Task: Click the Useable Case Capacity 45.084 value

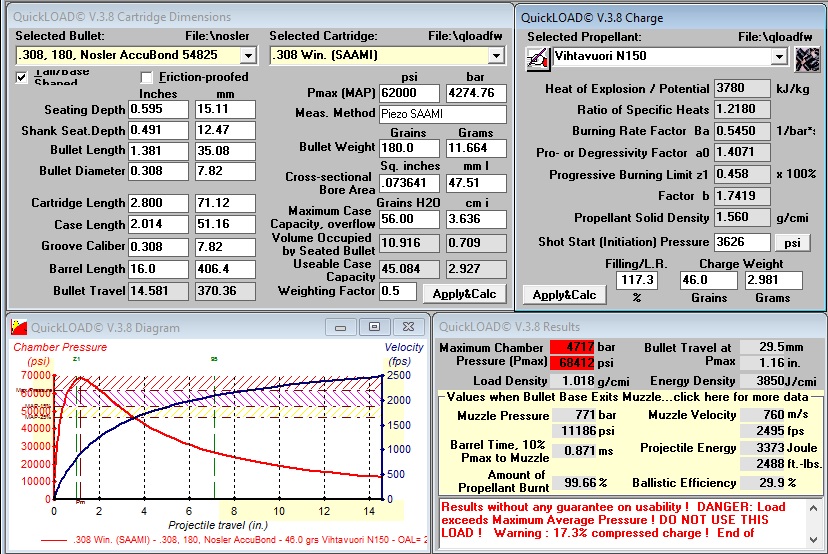Action: point(409,269)
